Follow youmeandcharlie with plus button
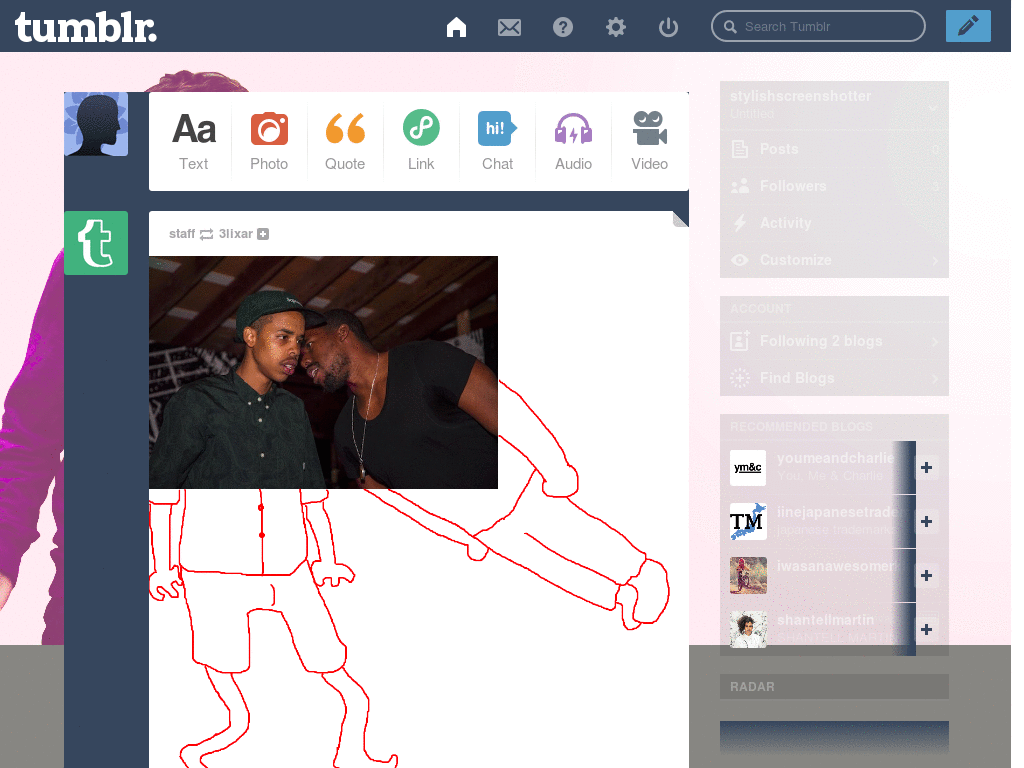The image size is (1024, 768). tap(927, 468)
